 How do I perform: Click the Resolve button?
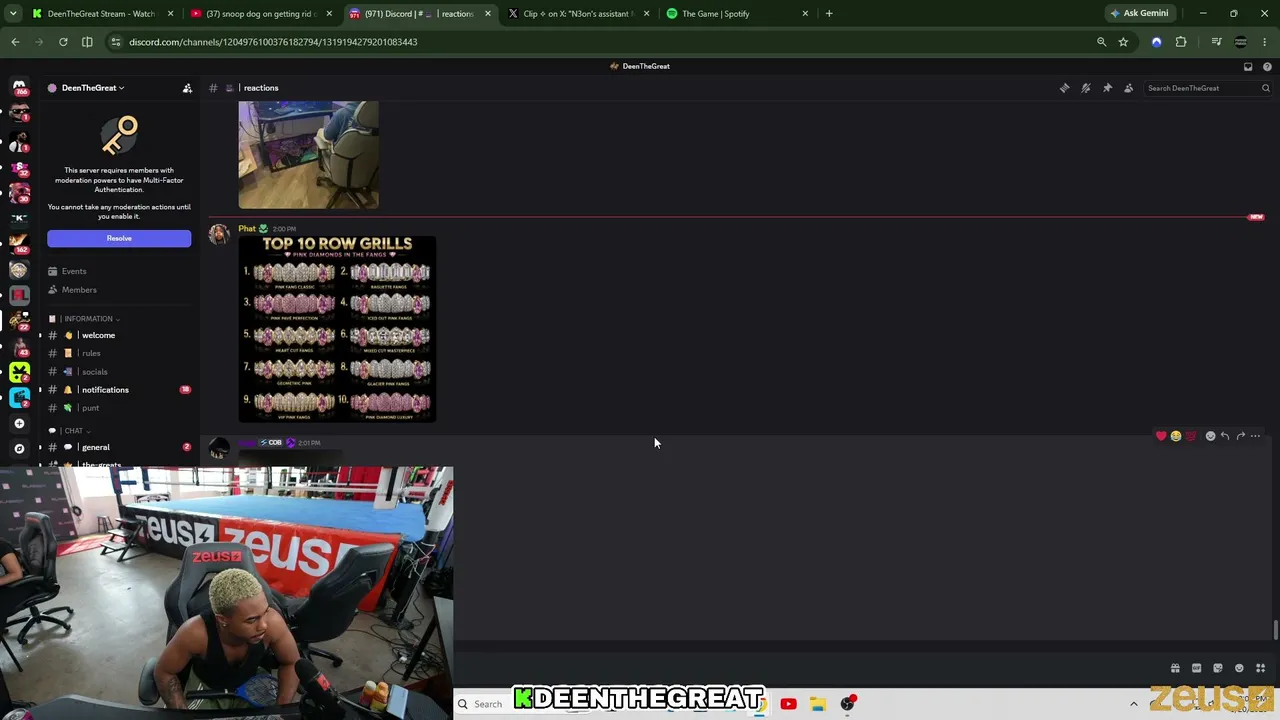[x=119, y=238]
